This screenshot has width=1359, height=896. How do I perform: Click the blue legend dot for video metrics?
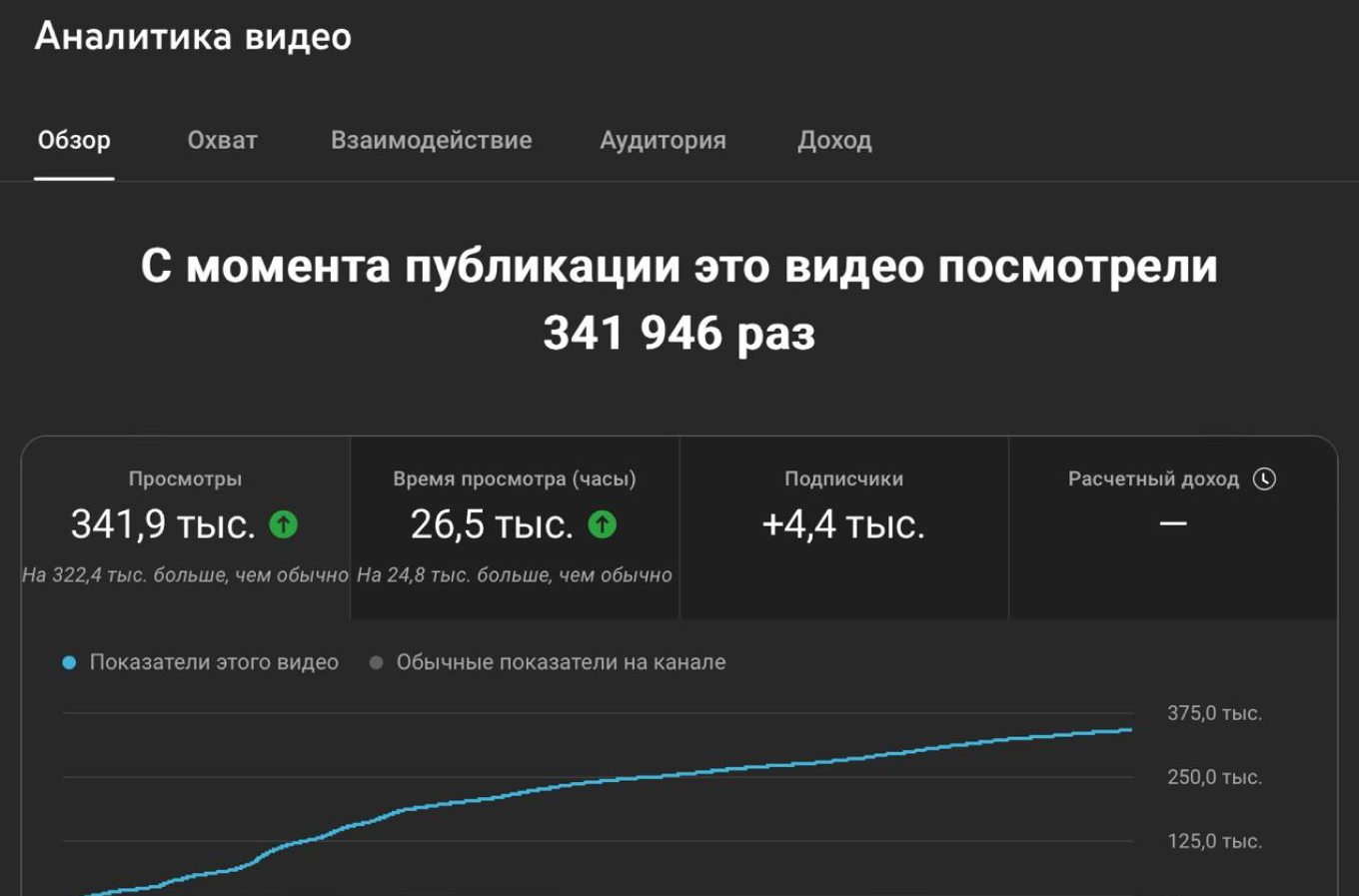tap(67, 661)
